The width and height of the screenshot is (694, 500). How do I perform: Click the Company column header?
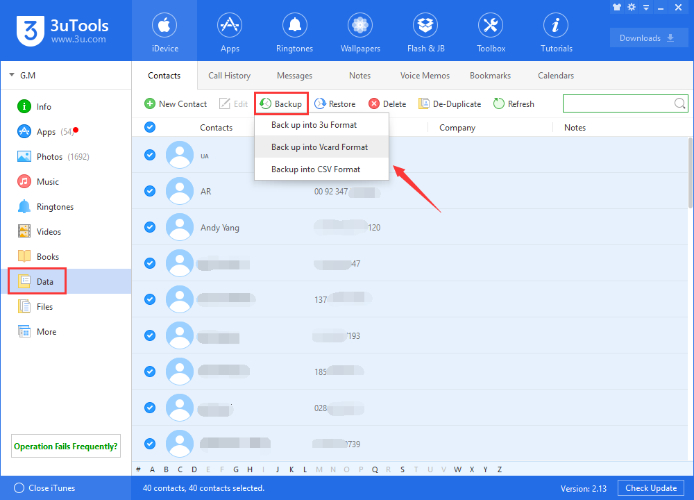pos(457,127)
